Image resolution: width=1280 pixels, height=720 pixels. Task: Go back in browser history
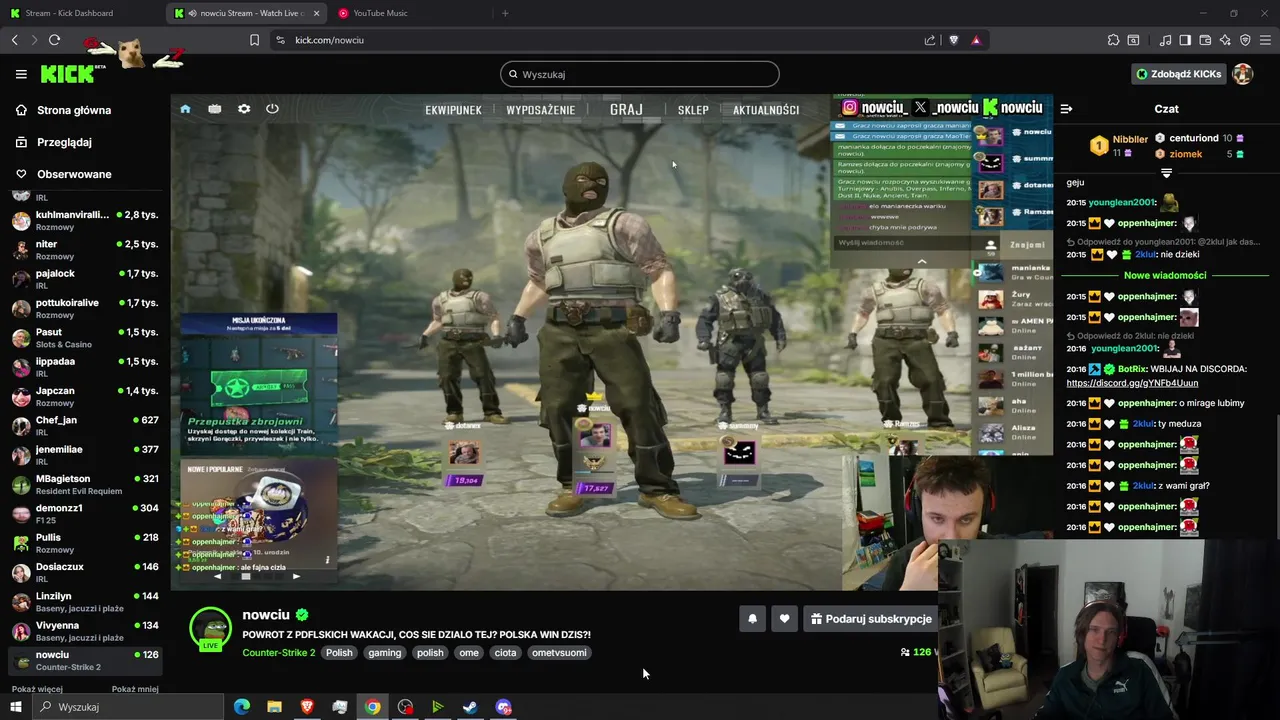point(14,40)
